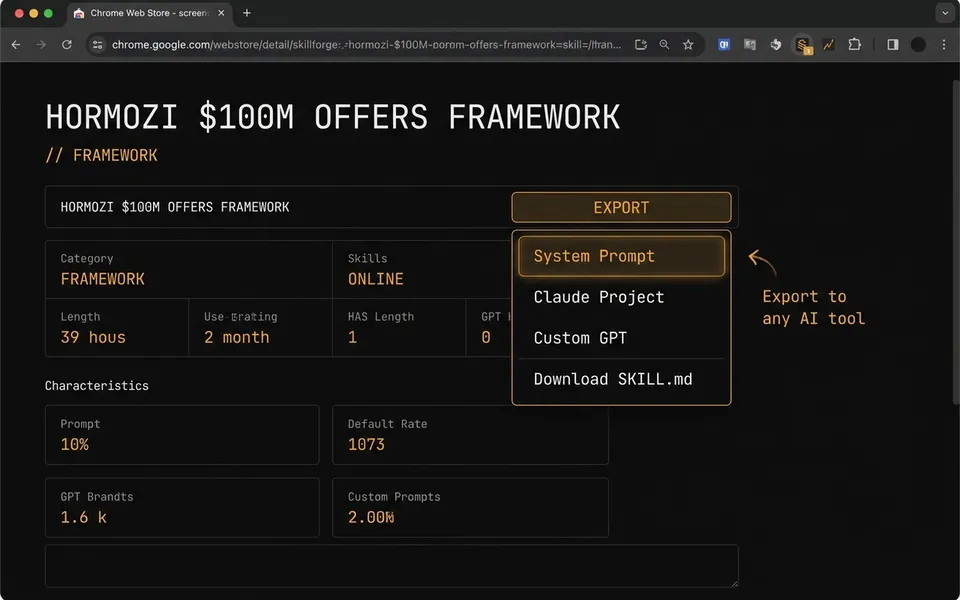Screen dimensions: 960x600
Task: Click the macOS yellow minimize window button
Action: coord(34,13)
